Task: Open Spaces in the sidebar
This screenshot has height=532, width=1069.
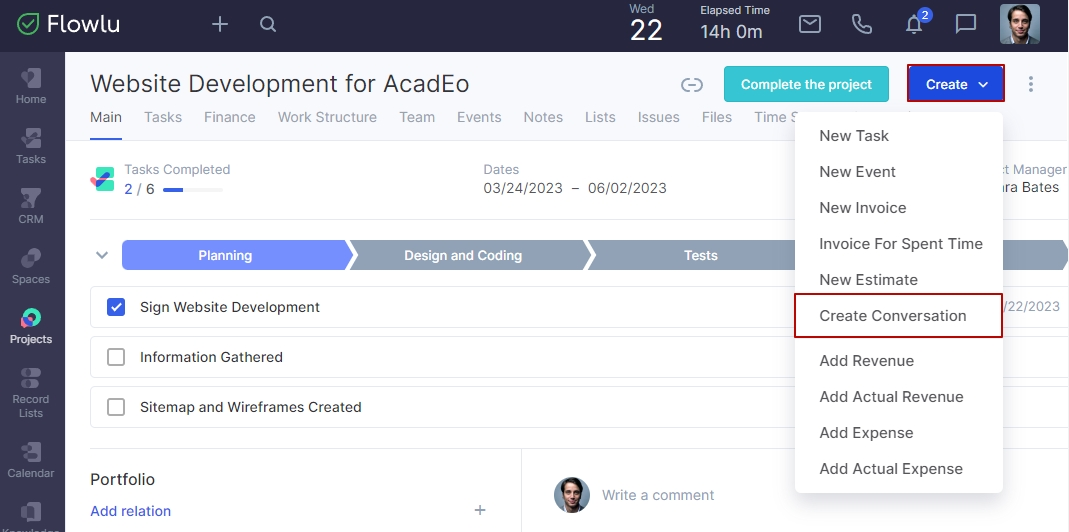Action: [31, 267]
